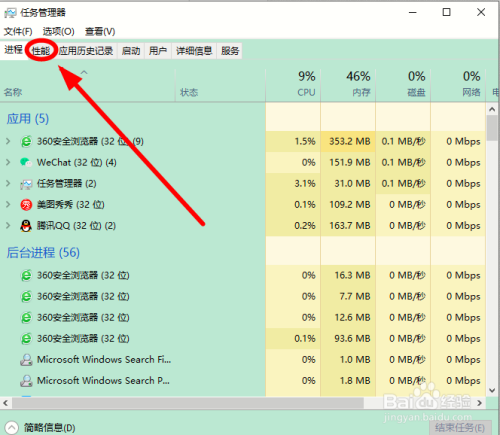Click the 31.0 MB memory cell
Viewport: 500px width, 435px height.
(x=348, y=183)
